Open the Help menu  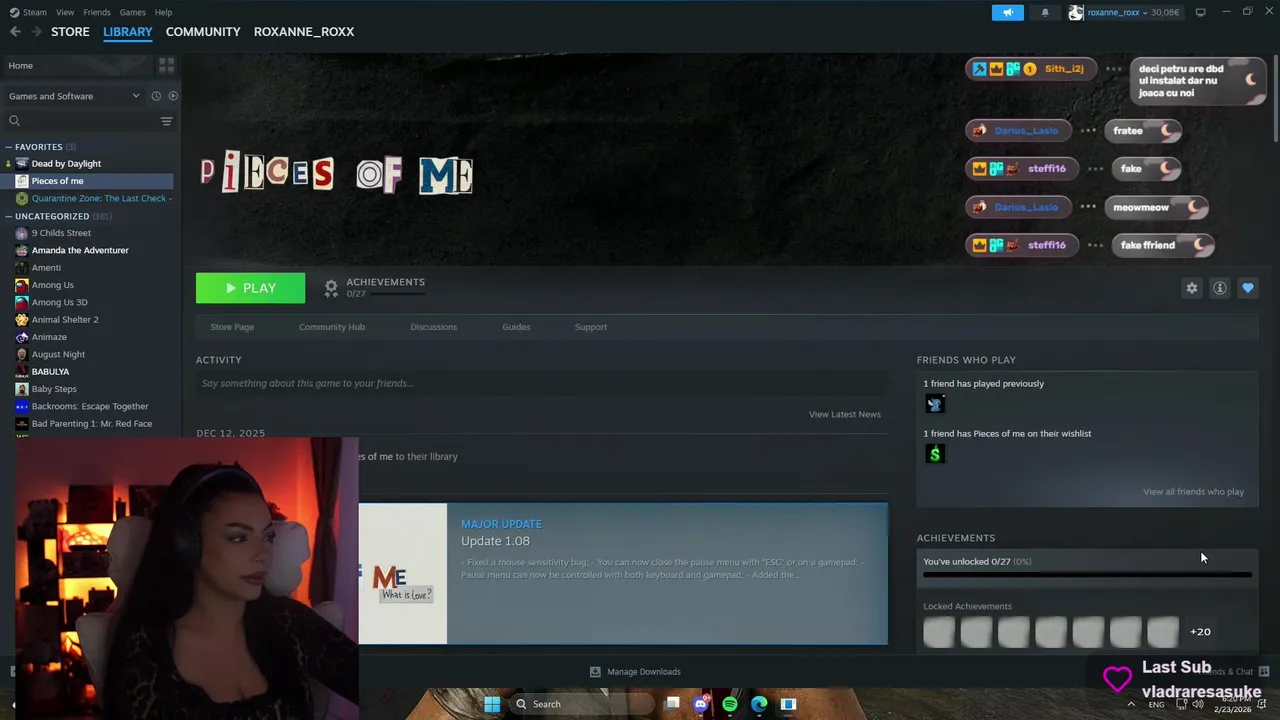coord(163,12)
